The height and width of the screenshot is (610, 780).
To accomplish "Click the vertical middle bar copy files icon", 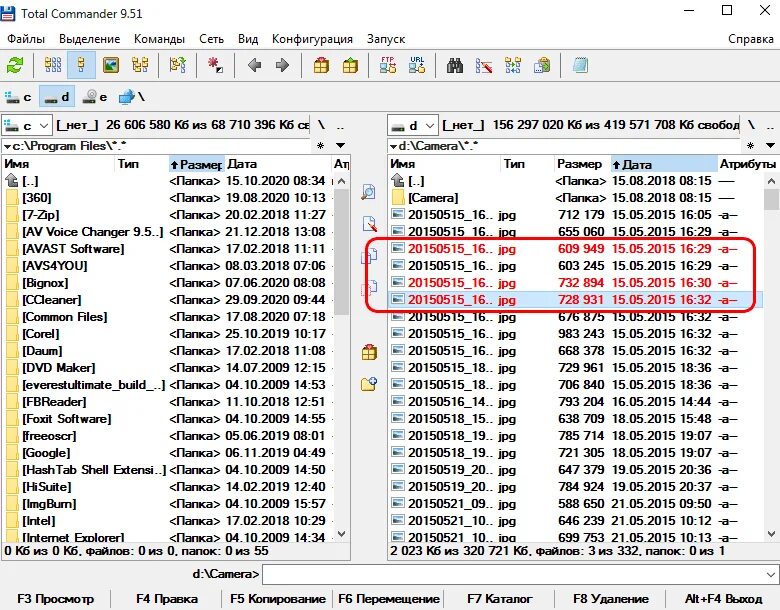I will [369, 256].
